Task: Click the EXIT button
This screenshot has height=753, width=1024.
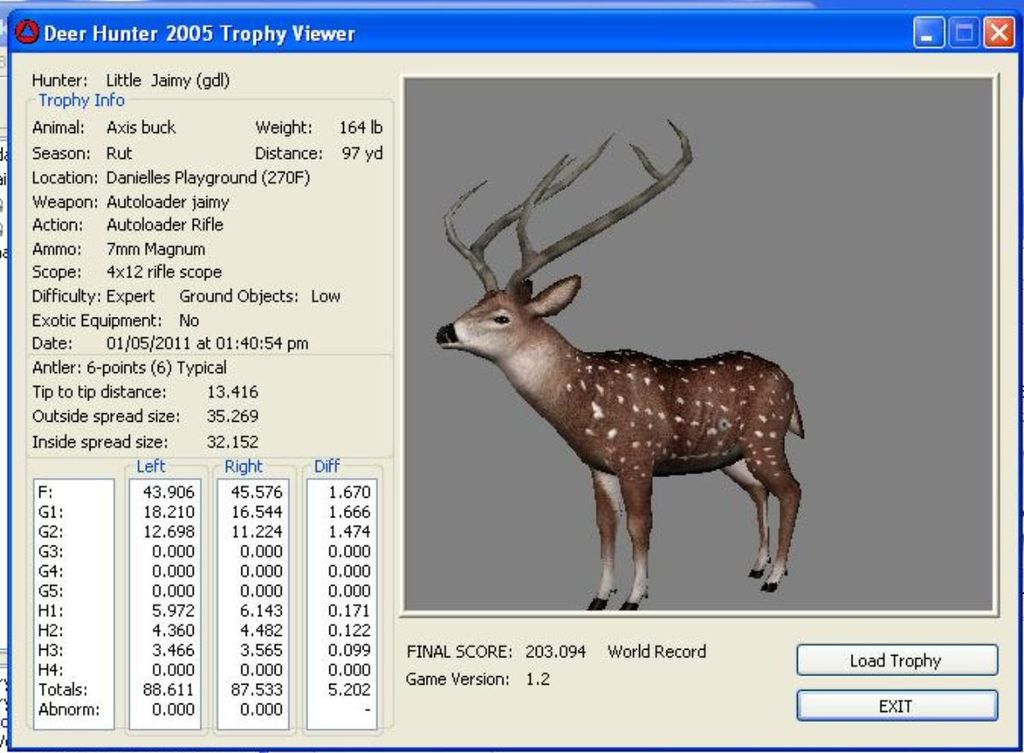Action: pyautogui.click(x=897, y=706)
